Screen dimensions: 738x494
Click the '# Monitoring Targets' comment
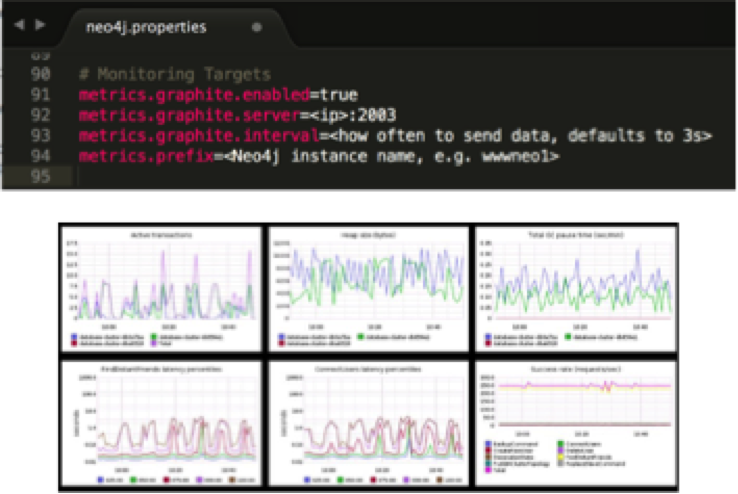[175, 74]
